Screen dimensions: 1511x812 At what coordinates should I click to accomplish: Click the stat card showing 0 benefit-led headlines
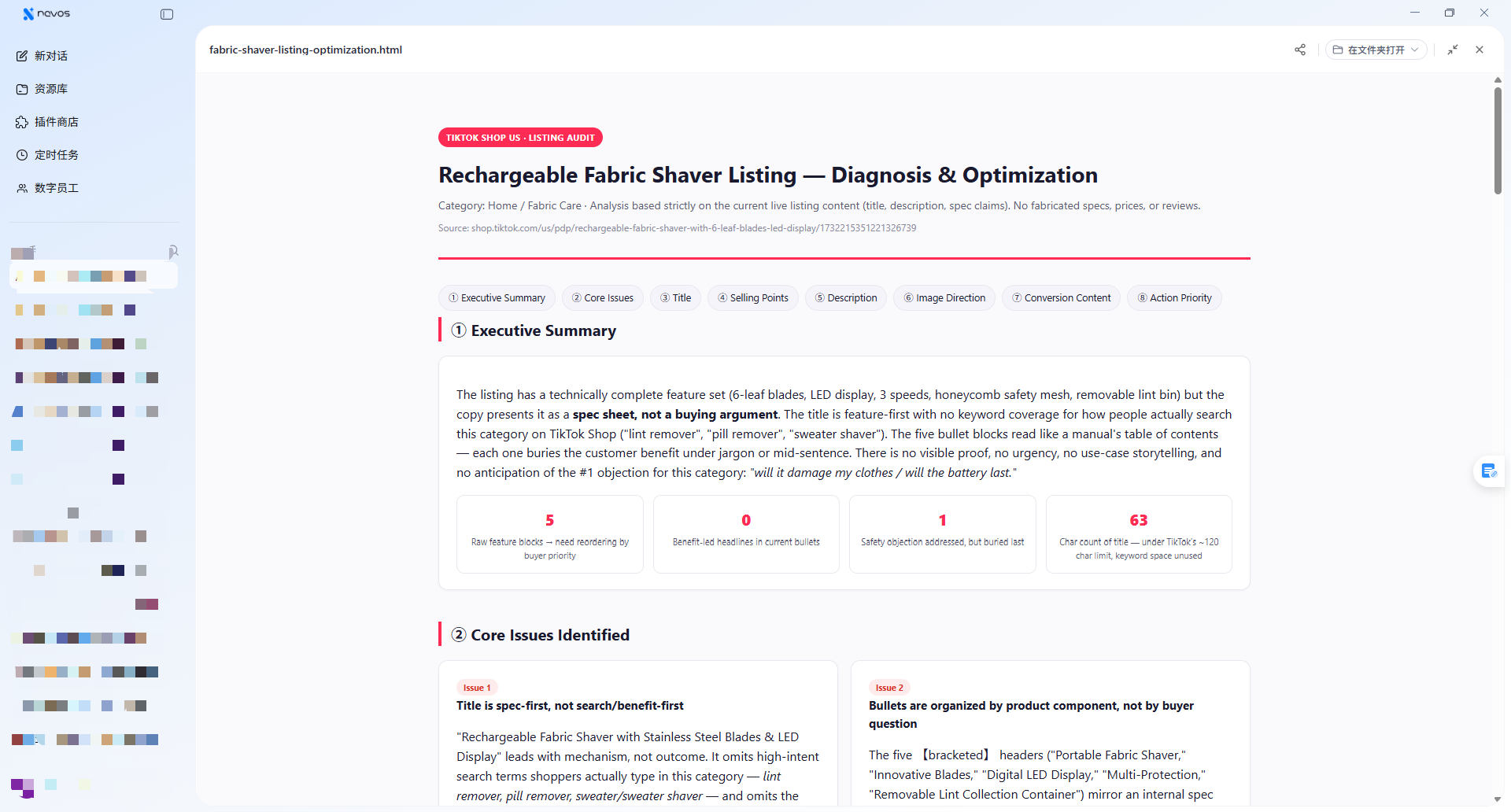coord(746,534)
